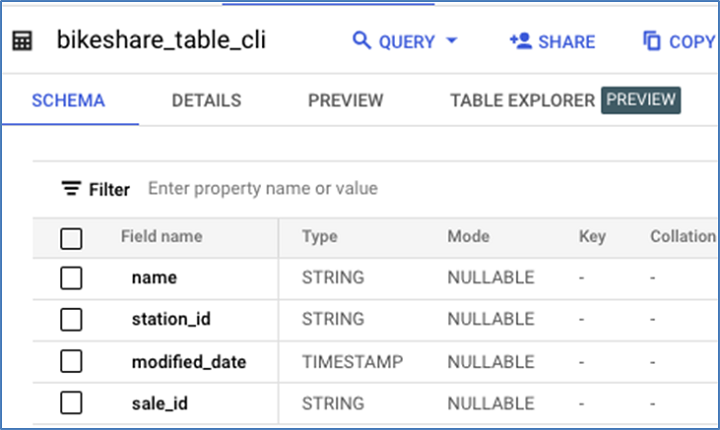
Task: Tick the sale_id field checkbox
Action: [x=71, y=403]
